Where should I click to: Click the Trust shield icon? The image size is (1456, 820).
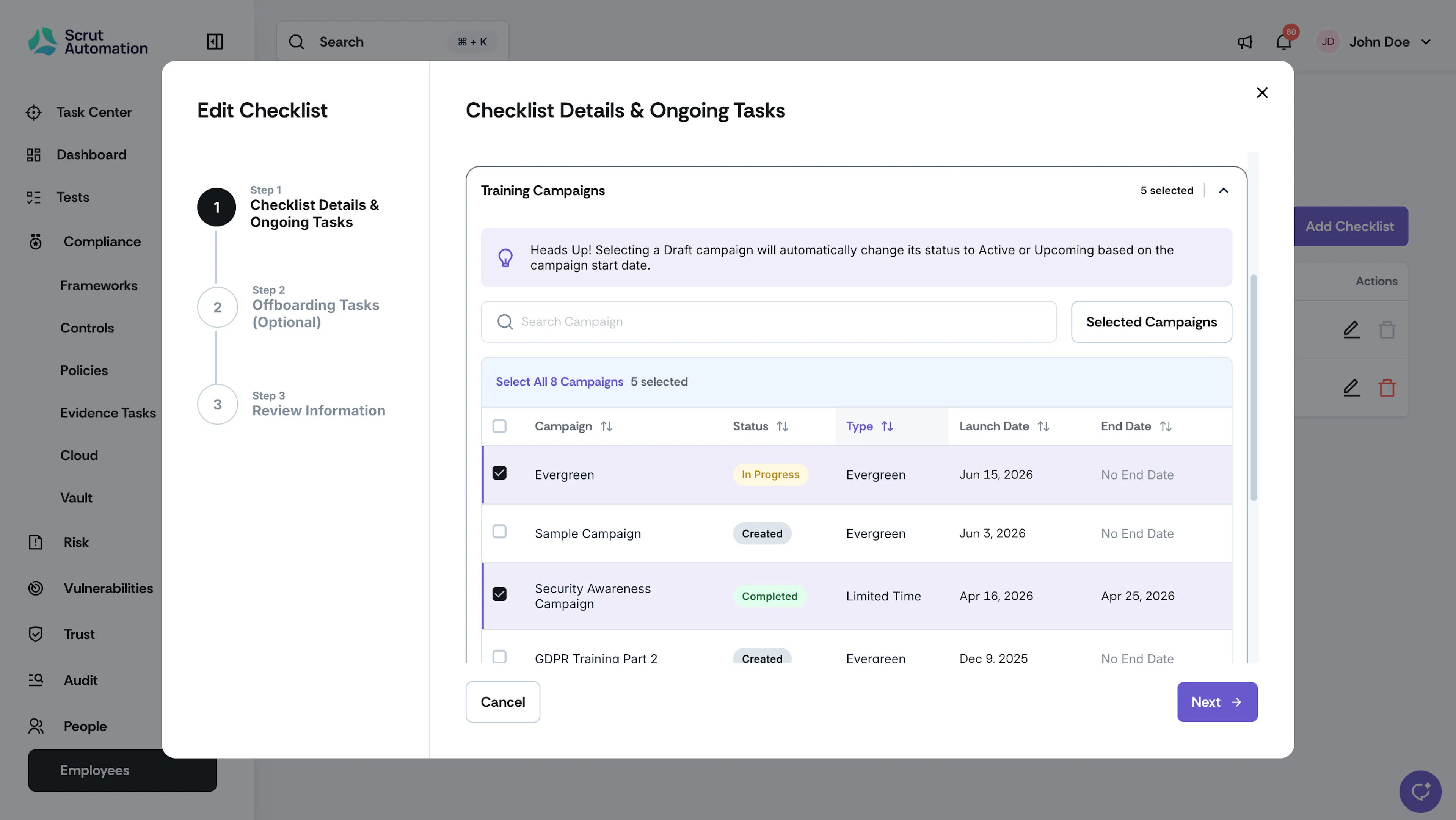(x=36, y=634)
